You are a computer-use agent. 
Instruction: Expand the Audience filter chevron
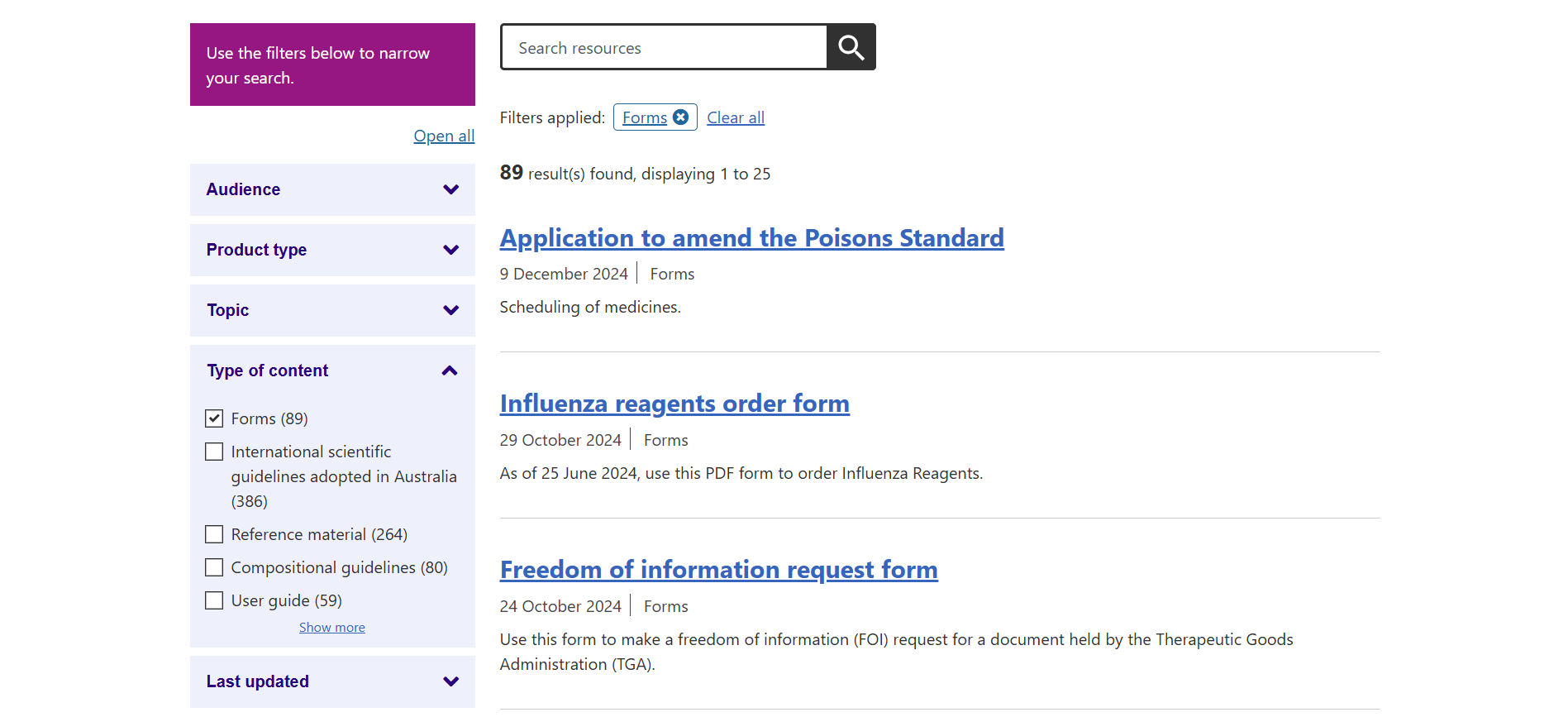click(450, 189)
